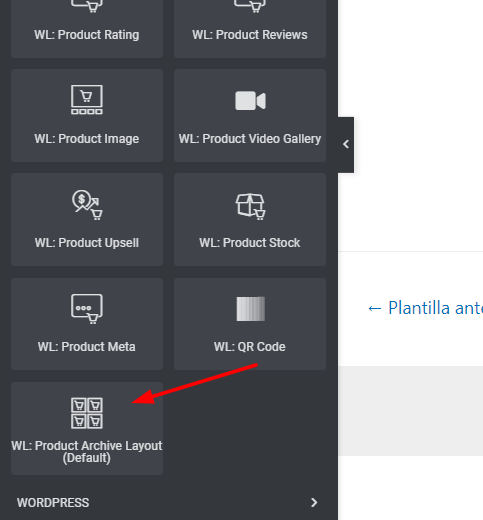The width and height of the screenshot is (483, 520).
Task: Click the Product Video Gallery camera icon
Action: (250, 100)
